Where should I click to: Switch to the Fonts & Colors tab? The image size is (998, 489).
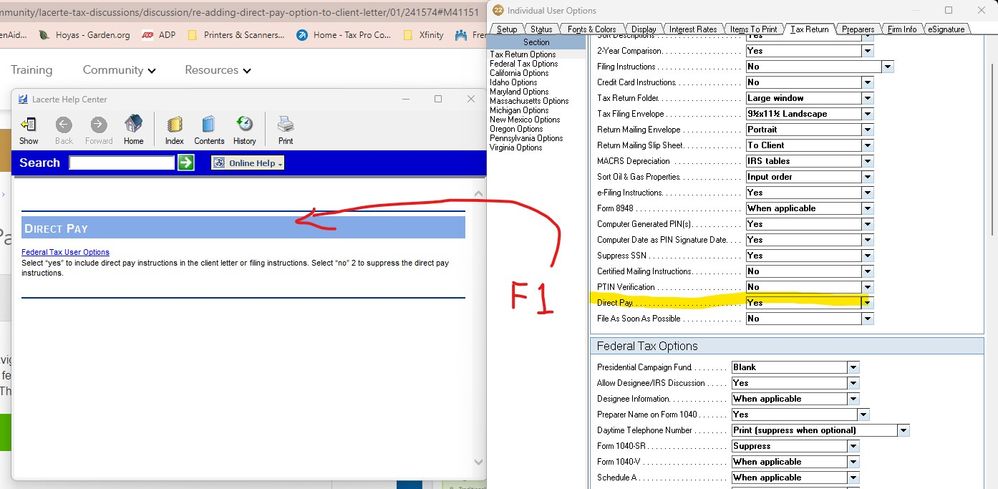[592, 30]
